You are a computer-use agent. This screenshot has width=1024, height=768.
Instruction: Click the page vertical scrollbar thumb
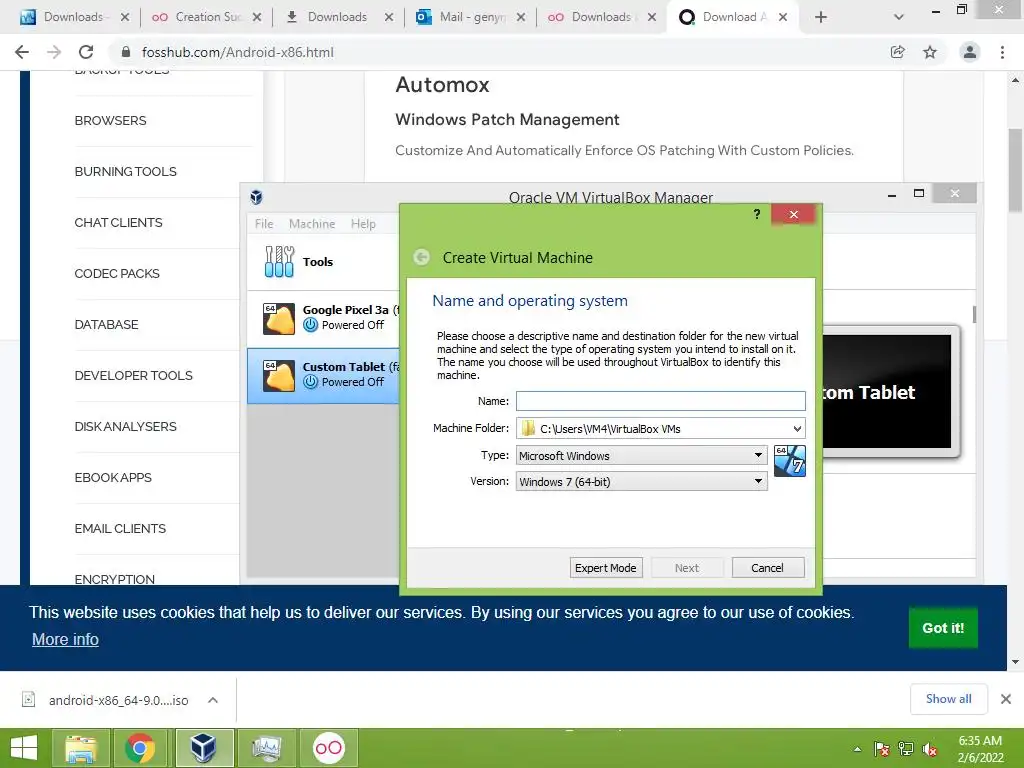(1015, 170)
